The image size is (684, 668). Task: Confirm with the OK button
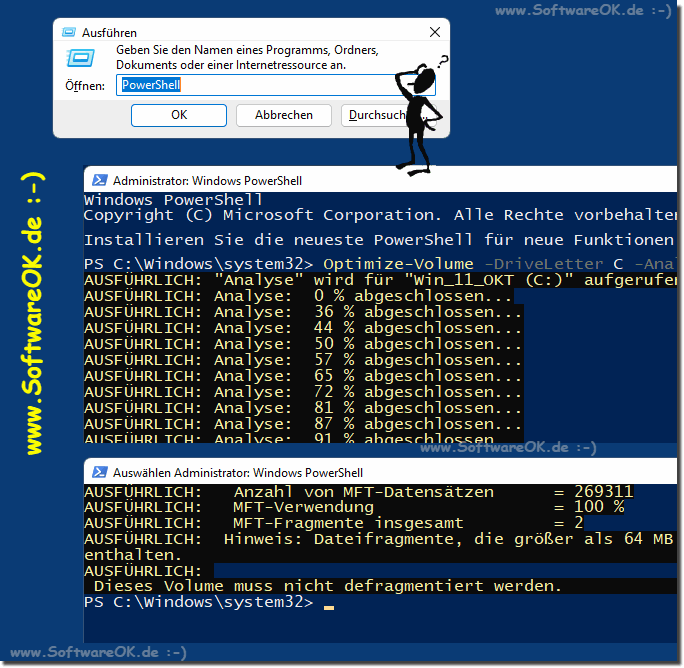(179, 115)
